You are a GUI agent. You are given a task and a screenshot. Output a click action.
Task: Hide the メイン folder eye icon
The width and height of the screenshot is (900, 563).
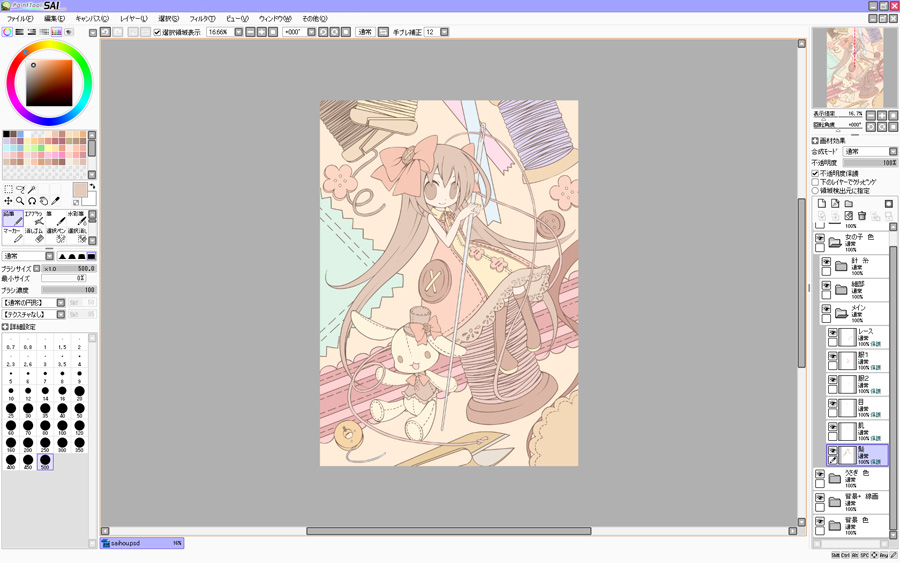(826, 309)
